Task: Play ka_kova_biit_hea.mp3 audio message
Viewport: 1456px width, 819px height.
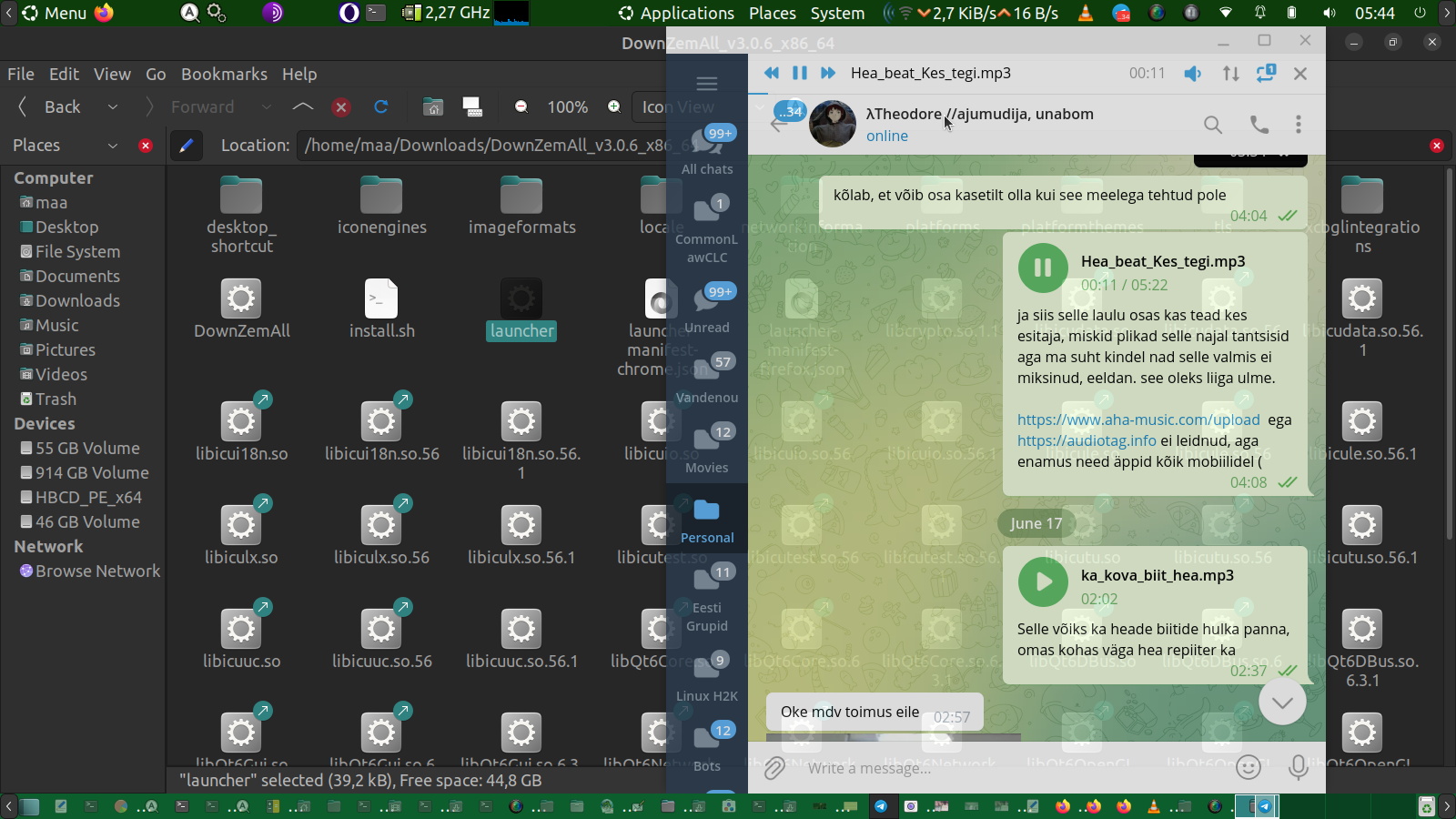Action: tap(1043, 582)
